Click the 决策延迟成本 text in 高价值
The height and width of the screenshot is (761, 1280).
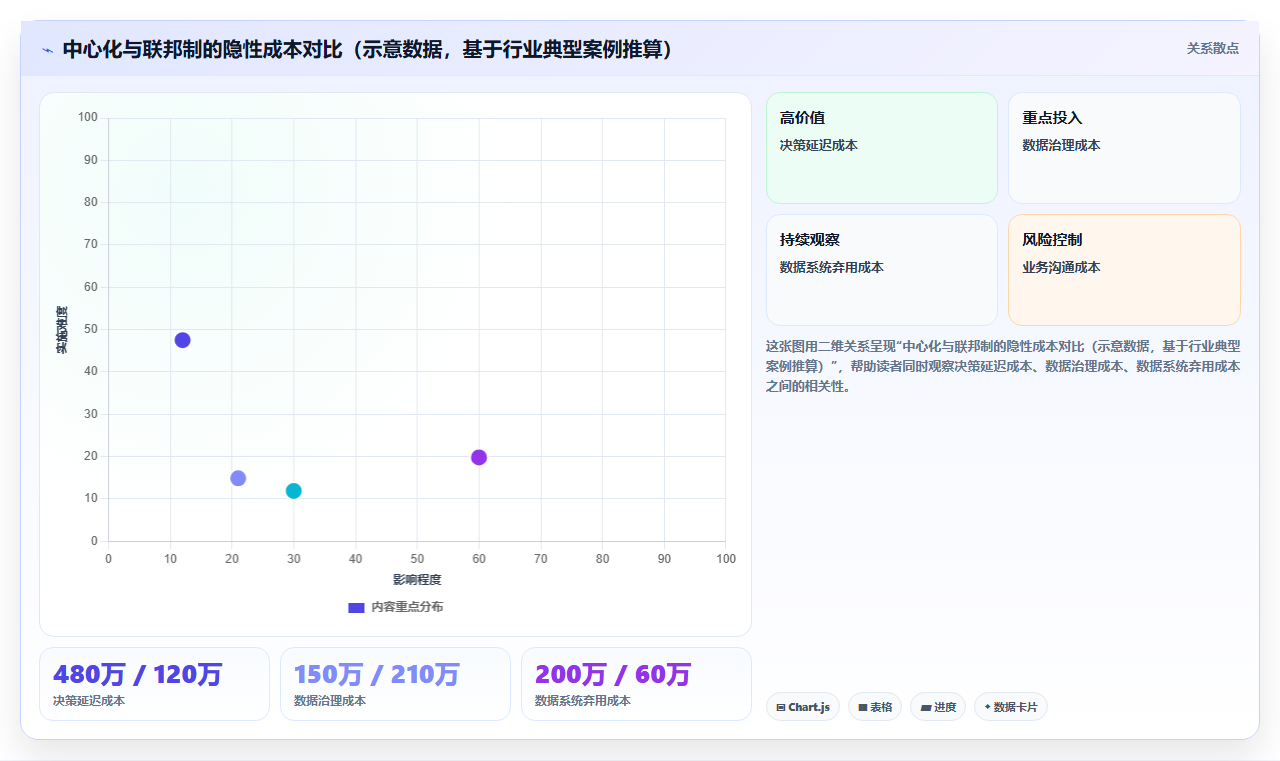pyautogui.click(x=819, y=145)
